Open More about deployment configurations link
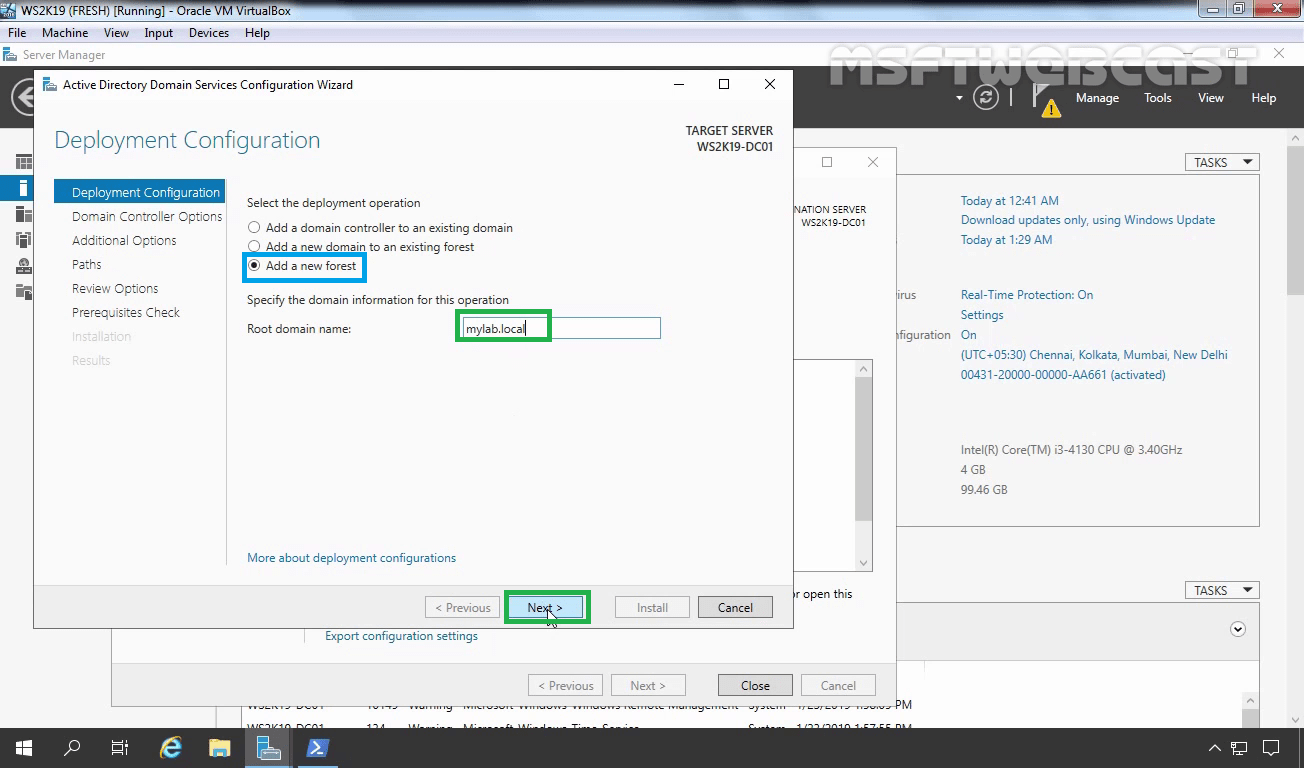 351,558
